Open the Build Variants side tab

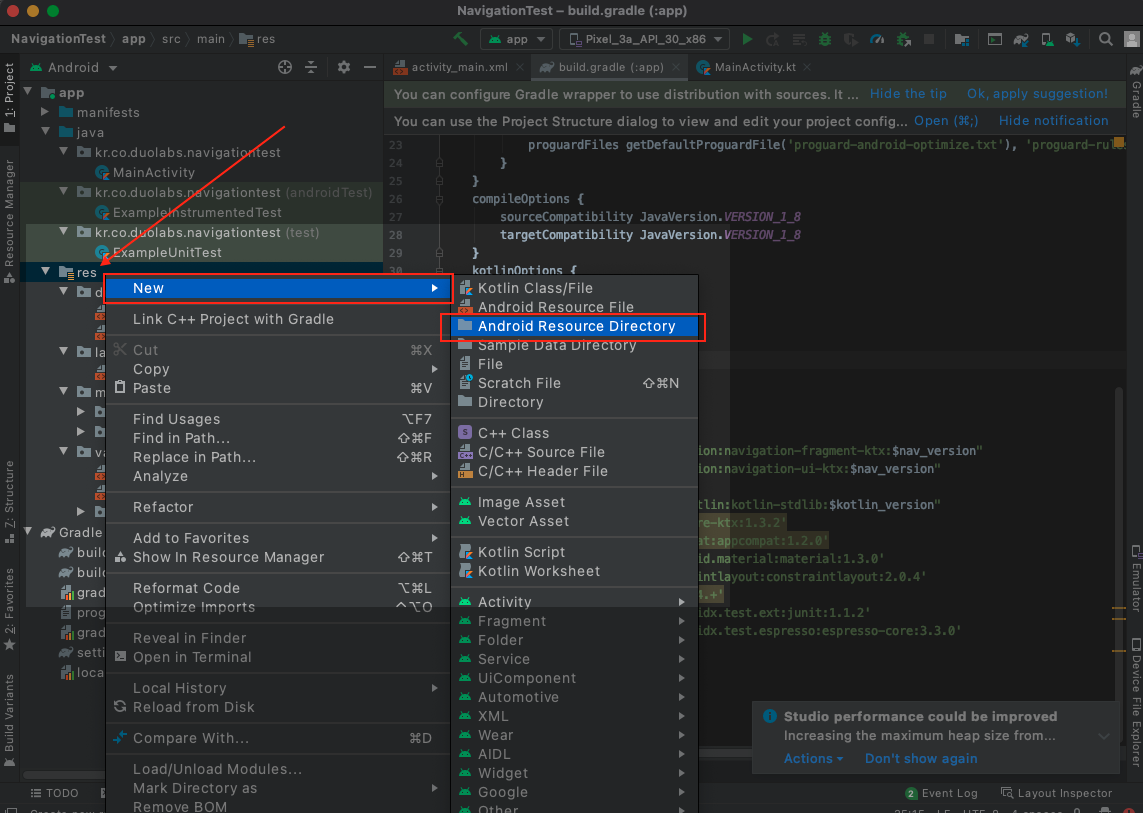coord(9,720)
